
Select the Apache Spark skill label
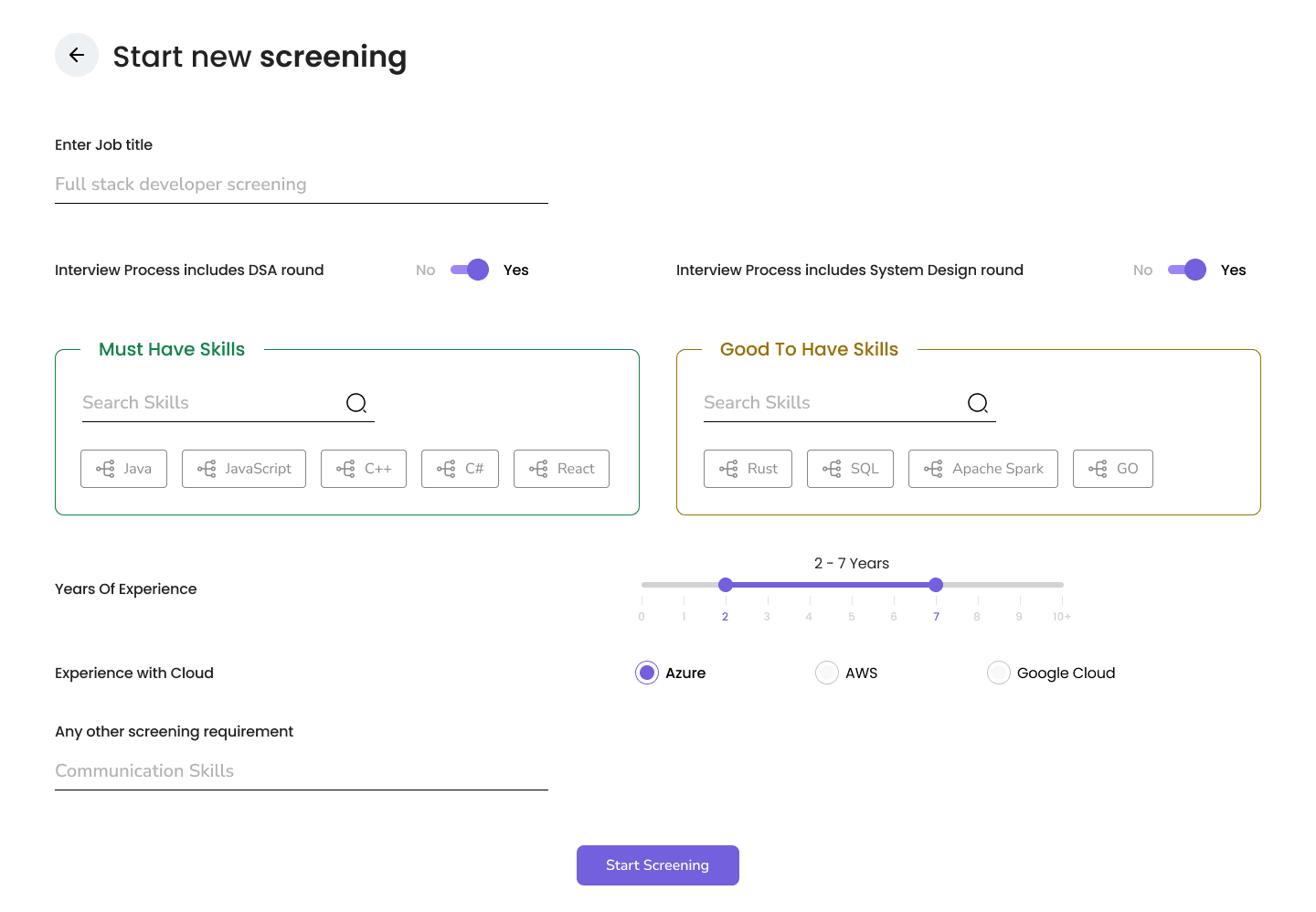point(998,469)
